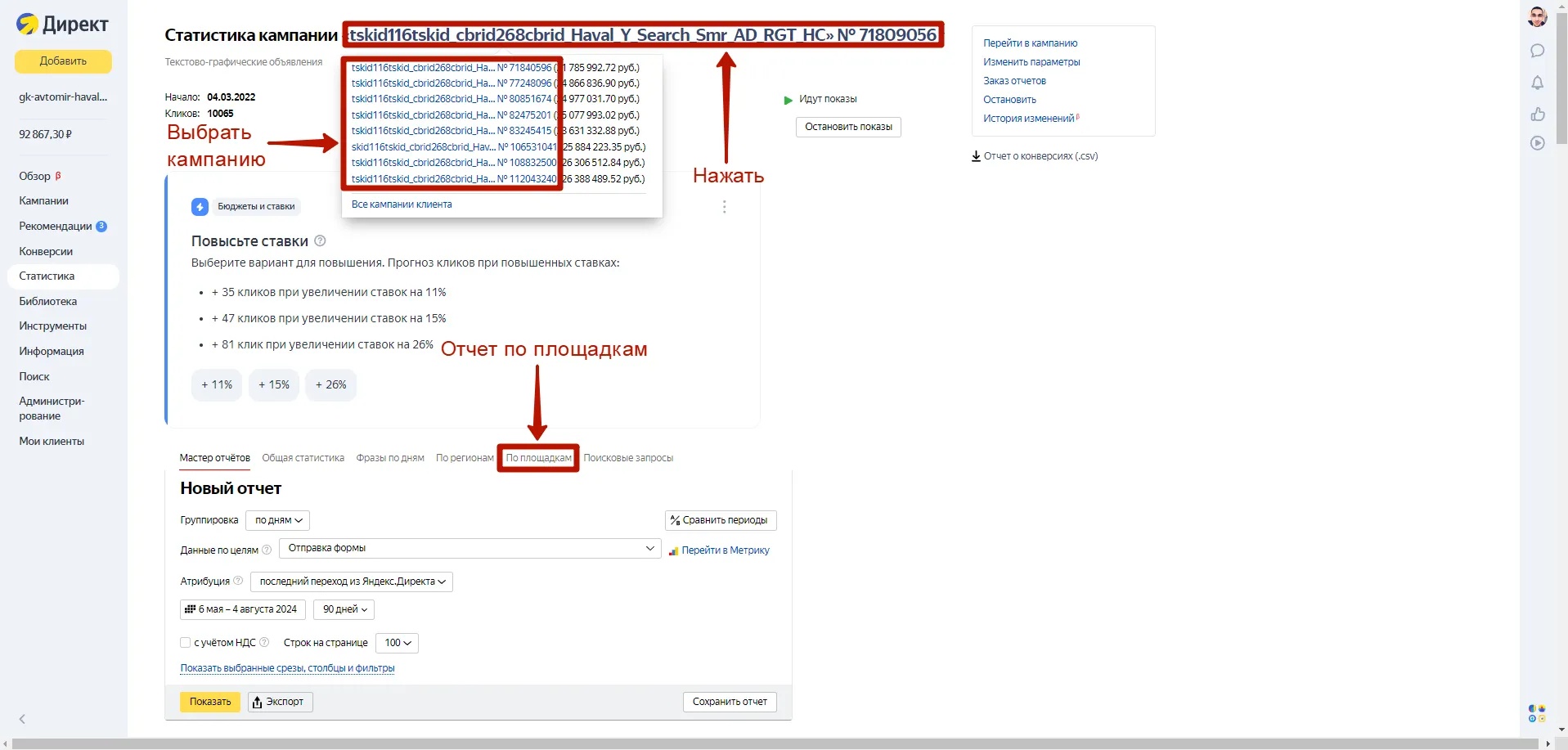Enable the с учётом НДС checkbox
This screenshot has height=750, width=1568.
186,643
